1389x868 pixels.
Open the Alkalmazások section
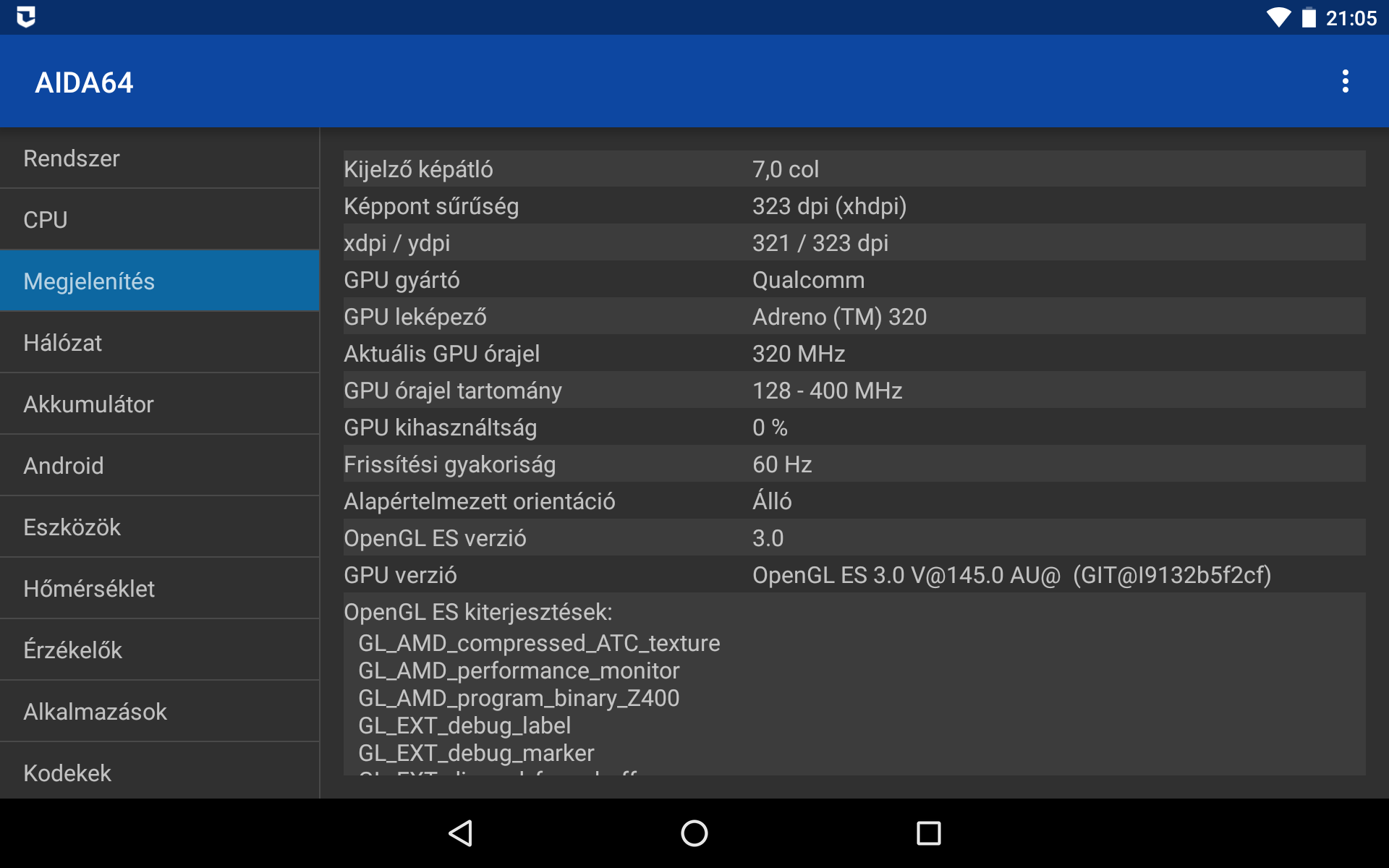[x=159, y=712]
